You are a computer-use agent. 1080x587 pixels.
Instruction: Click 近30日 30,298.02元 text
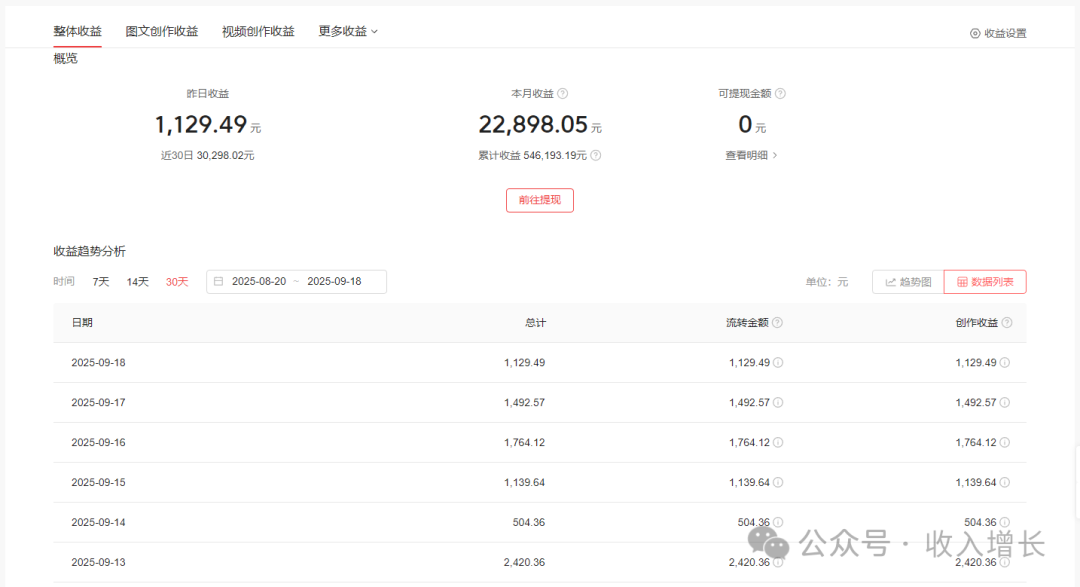coord(207,156)
